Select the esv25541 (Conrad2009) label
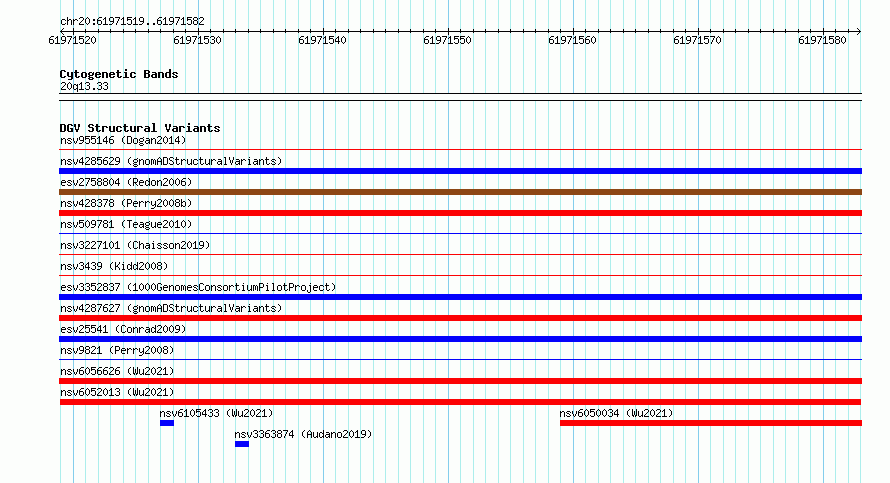 point(123,329)
